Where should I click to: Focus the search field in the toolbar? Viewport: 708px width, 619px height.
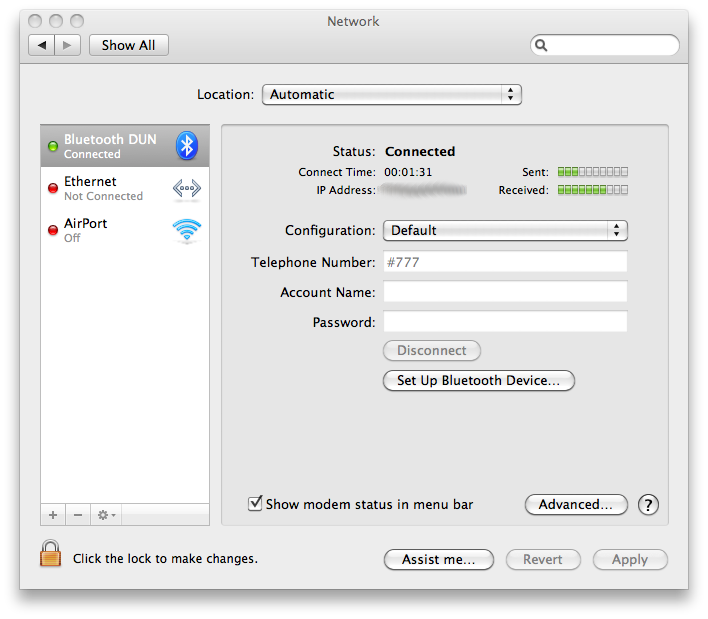point(605,45)
